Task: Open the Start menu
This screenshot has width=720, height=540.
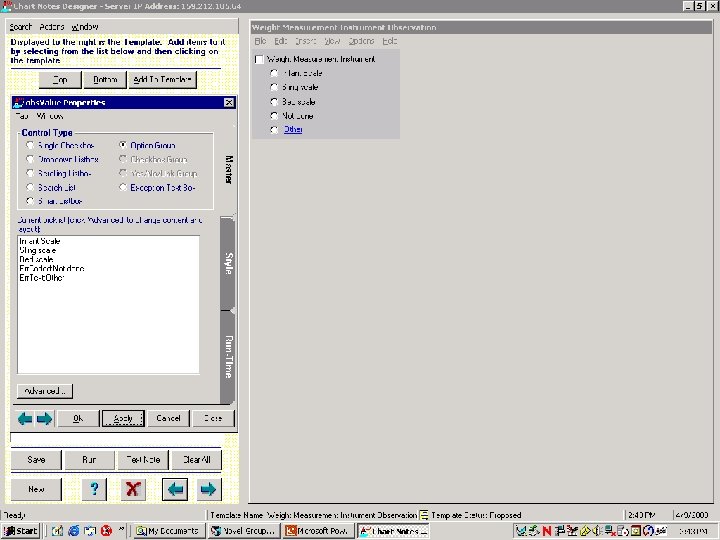Action: (x=21, y=531)
